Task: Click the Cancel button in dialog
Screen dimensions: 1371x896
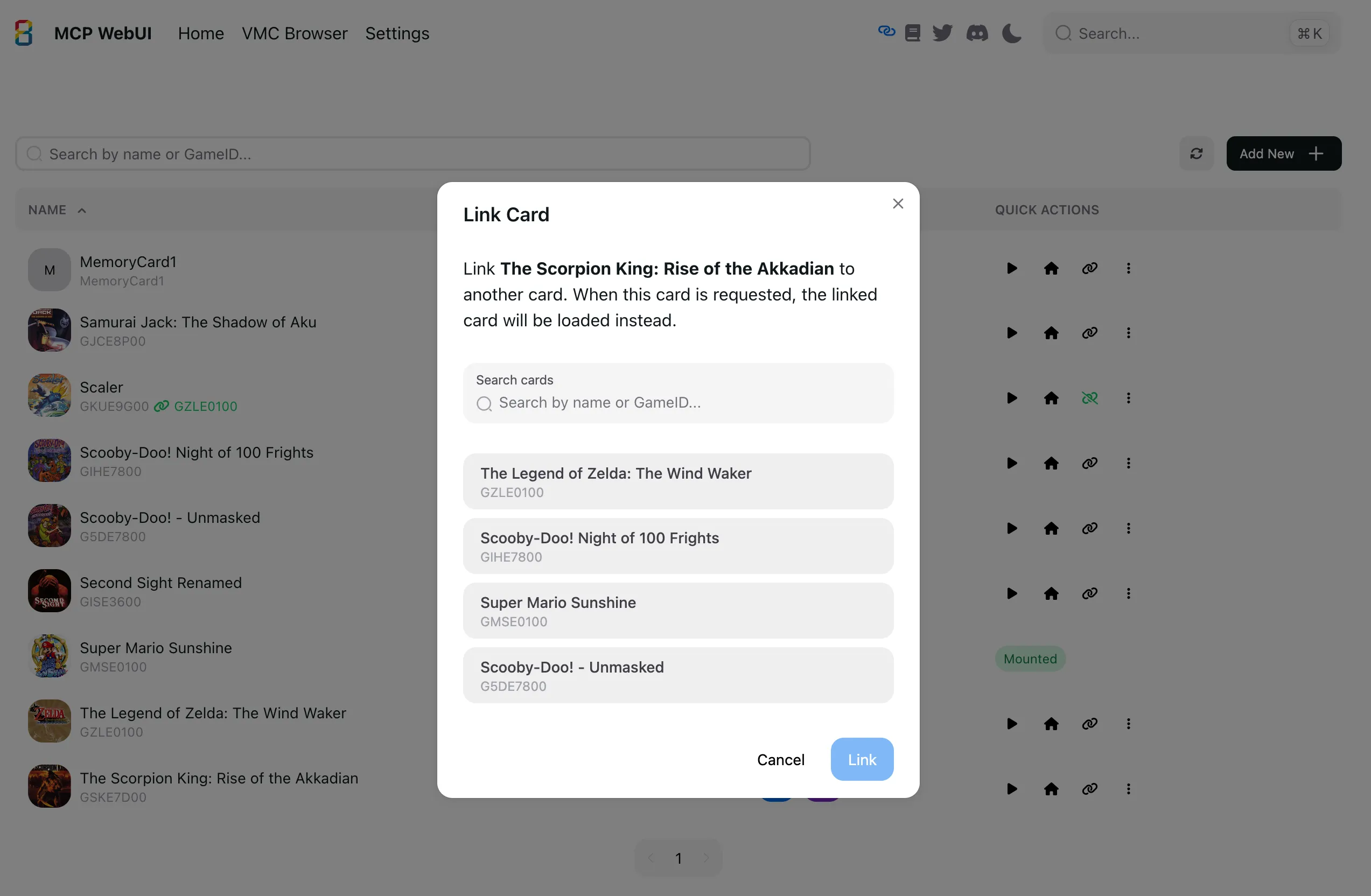Action: [781, 760]
